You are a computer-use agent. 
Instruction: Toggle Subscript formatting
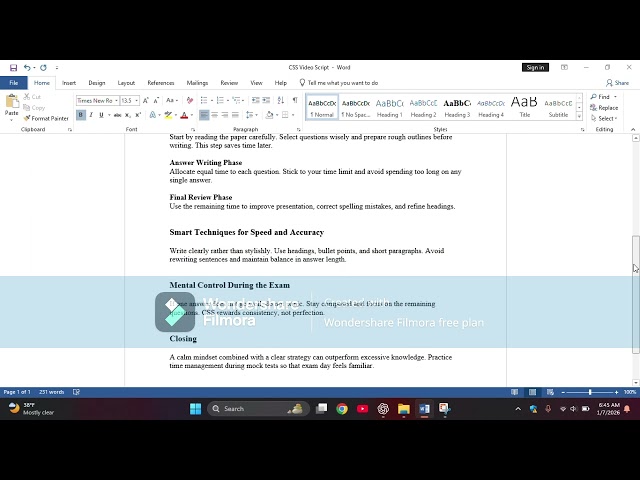click(x=128, y=115)
